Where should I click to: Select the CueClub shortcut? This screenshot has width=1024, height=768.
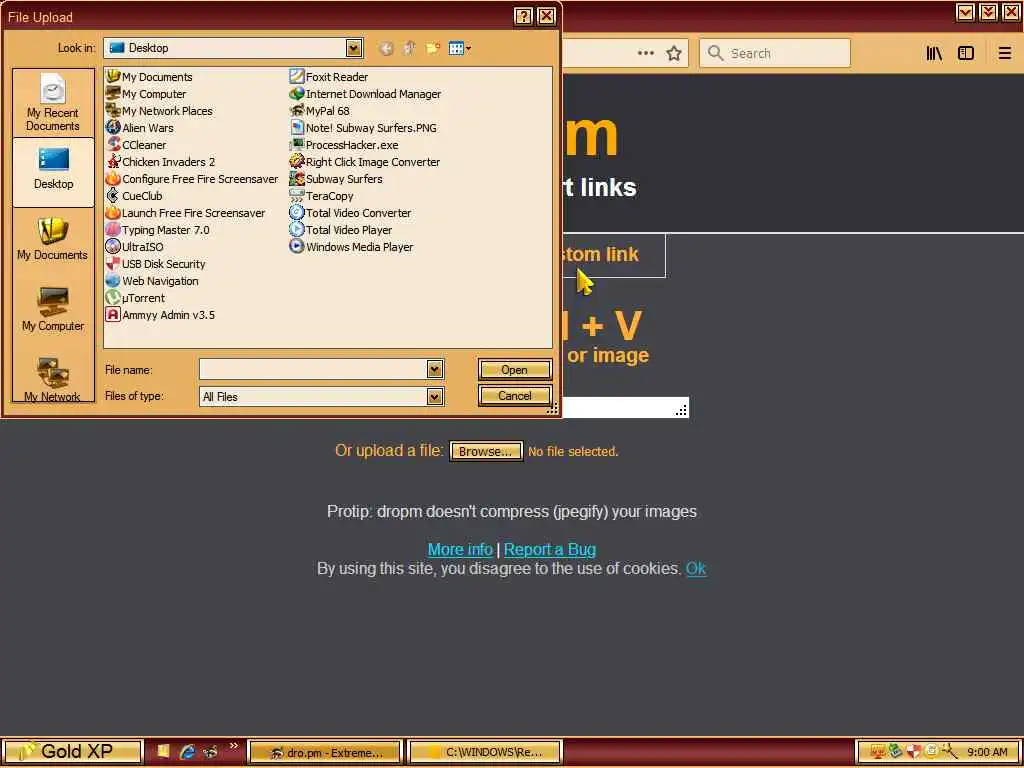[135, 196]
